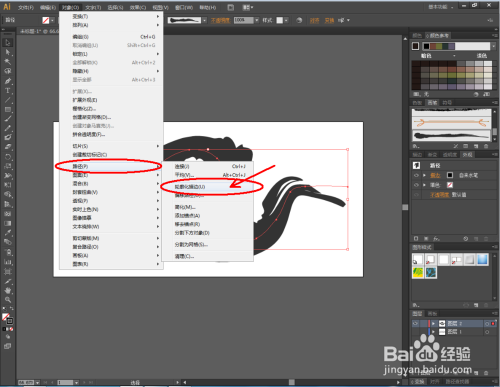Choose 扩展外观(E) in the Object menu
The image size is (500, 387).
click(x=85, y=100)
